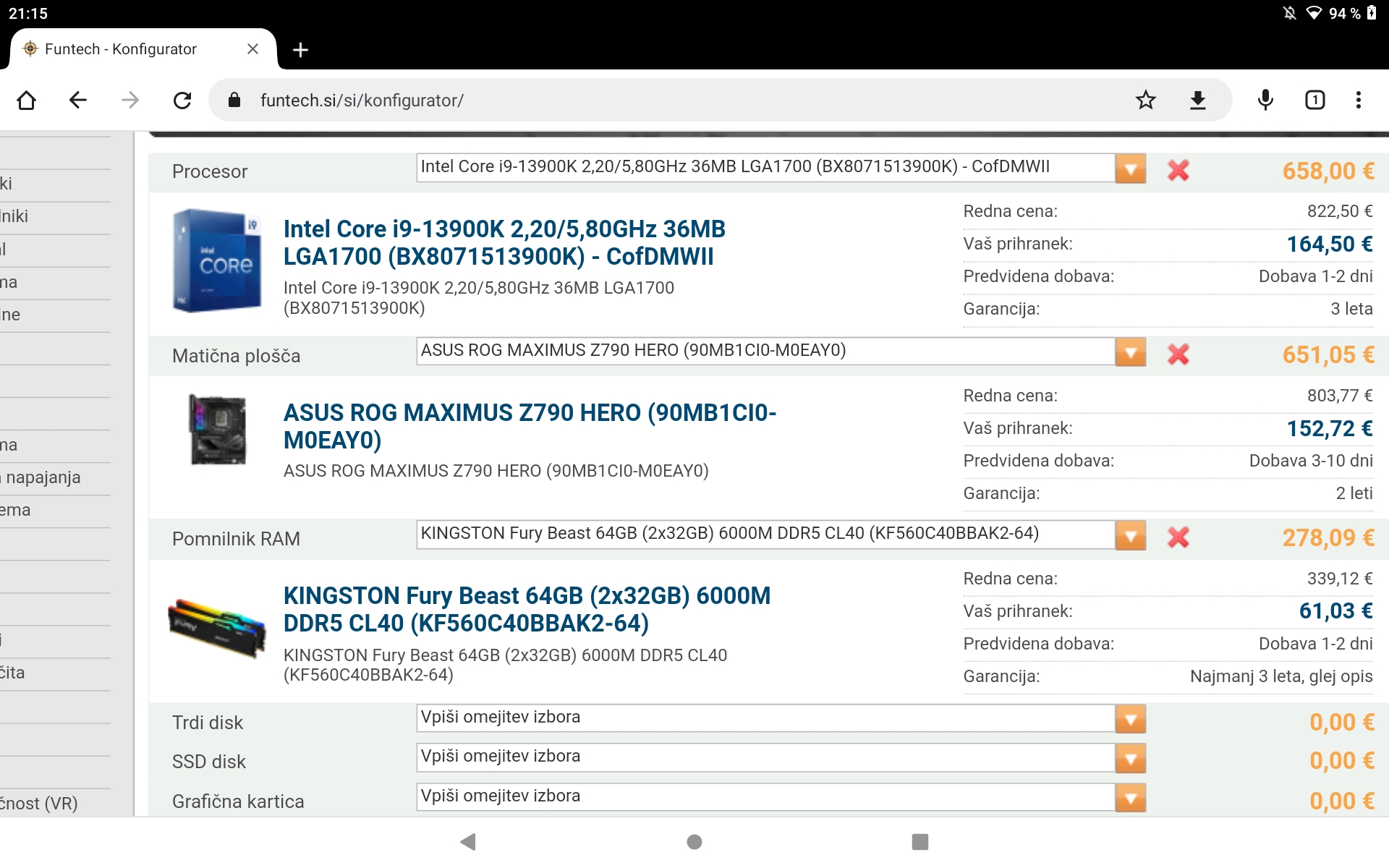Open the SSD disk dropdown arrow
Image resolution: width=1389 pixels, height=868 pixels.
(1131, 759)
